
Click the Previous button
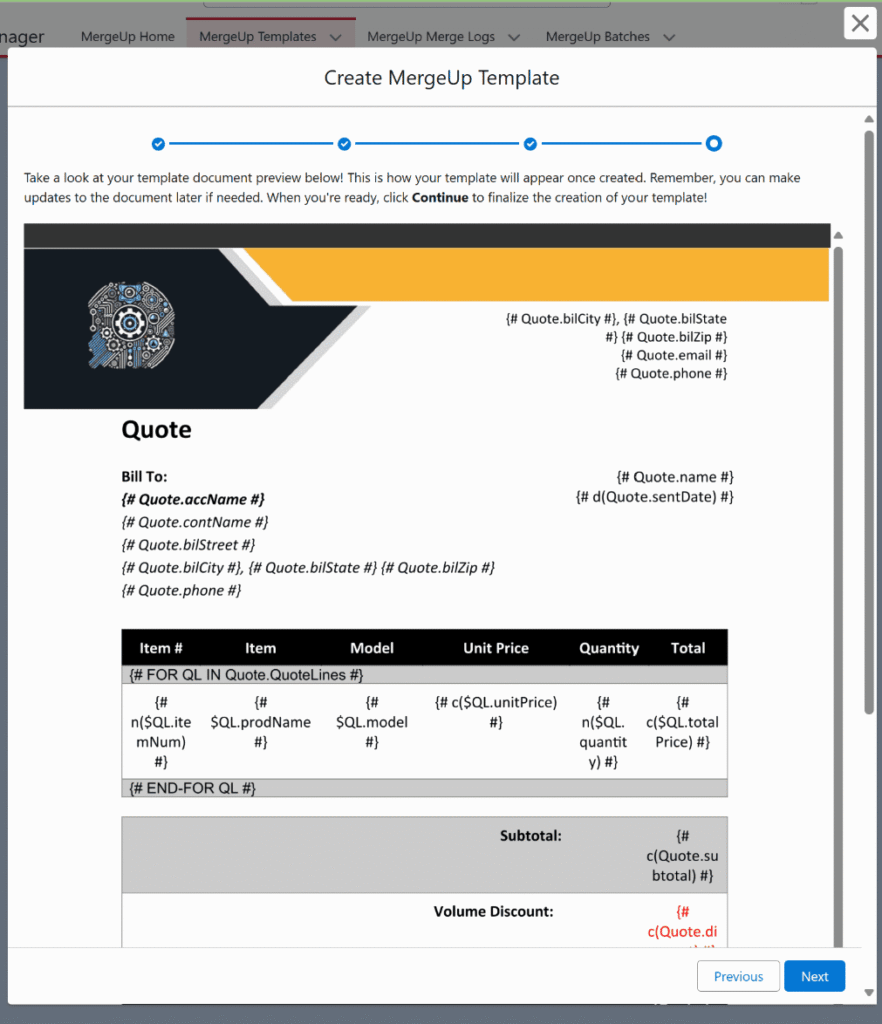click(738, 976)
